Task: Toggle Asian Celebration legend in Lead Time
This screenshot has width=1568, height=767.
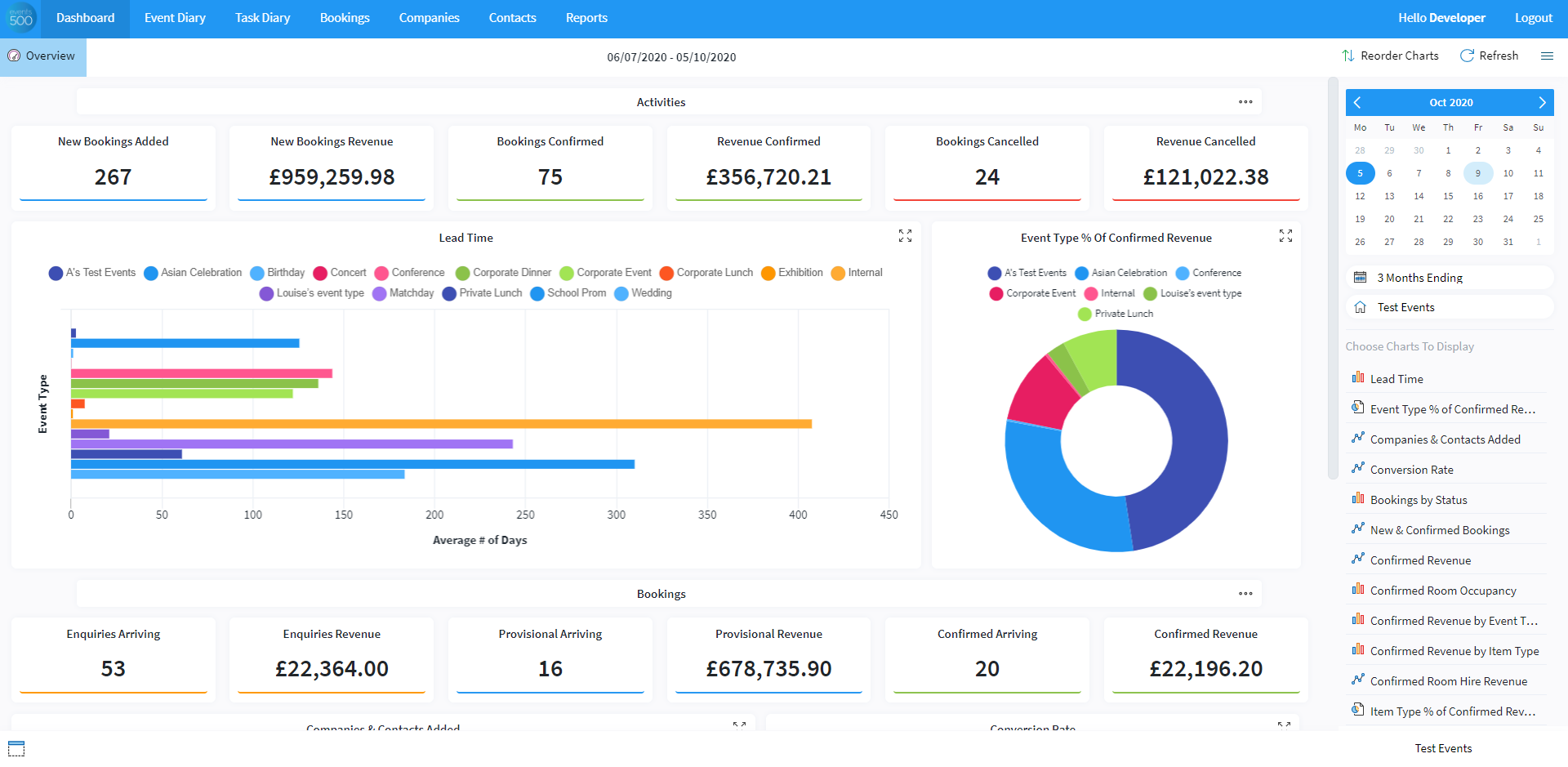Action: (x=193, y=273)
